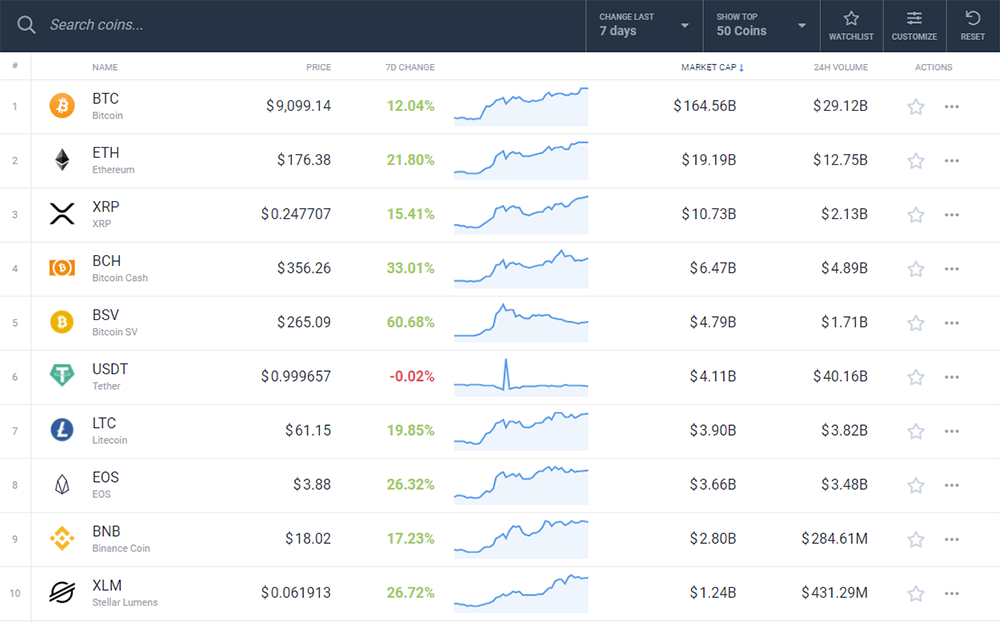Image resolution: width=1000 pixels, height=623 pixels.
Task: Open the USDT 7-day sparkline chart
Action: tap(521, 377)
